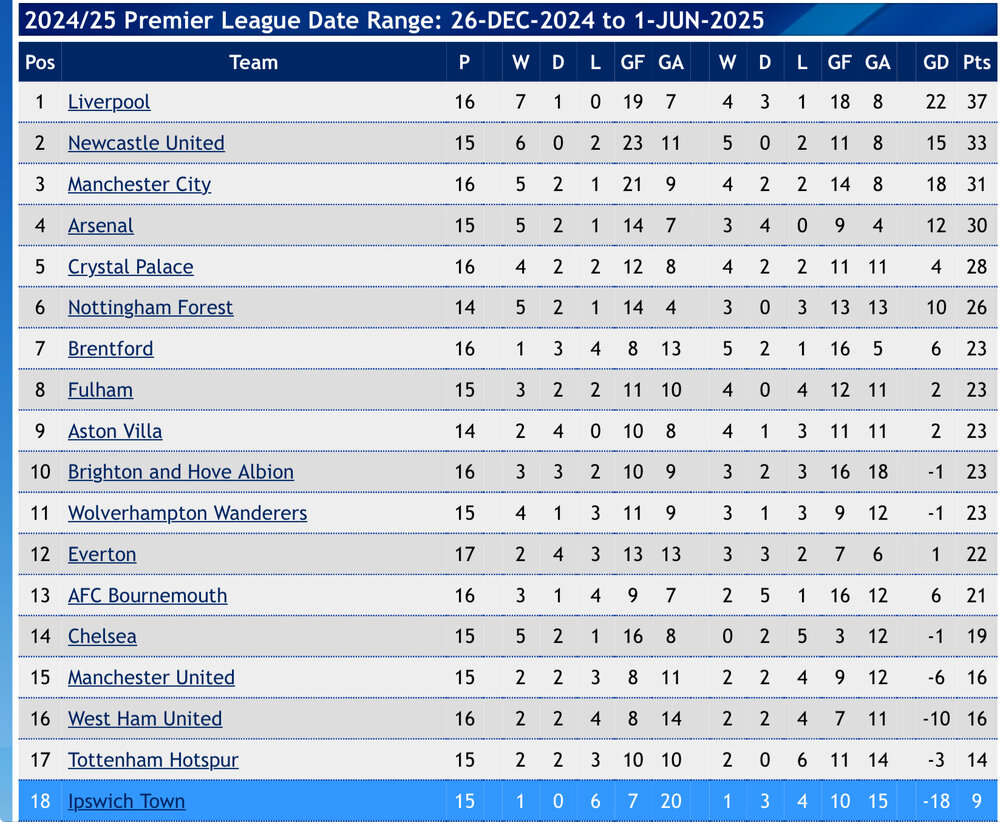Viewport: 1000px width, 822px height.
Task: Select the Aston Villa link
Action: (x=115, y=431)
